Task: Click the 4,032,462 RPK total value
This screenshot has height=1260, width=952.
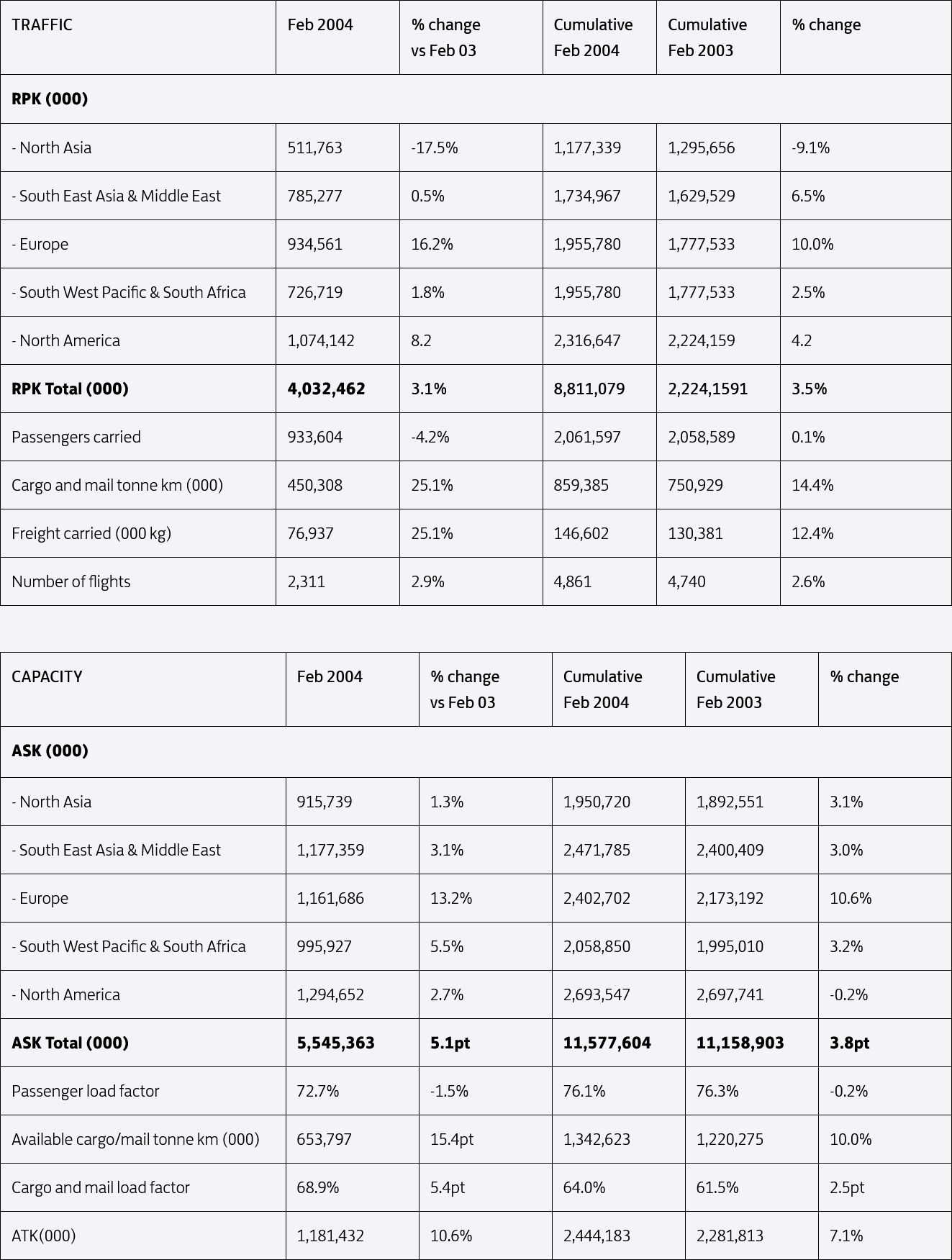Action: point(326,389)
